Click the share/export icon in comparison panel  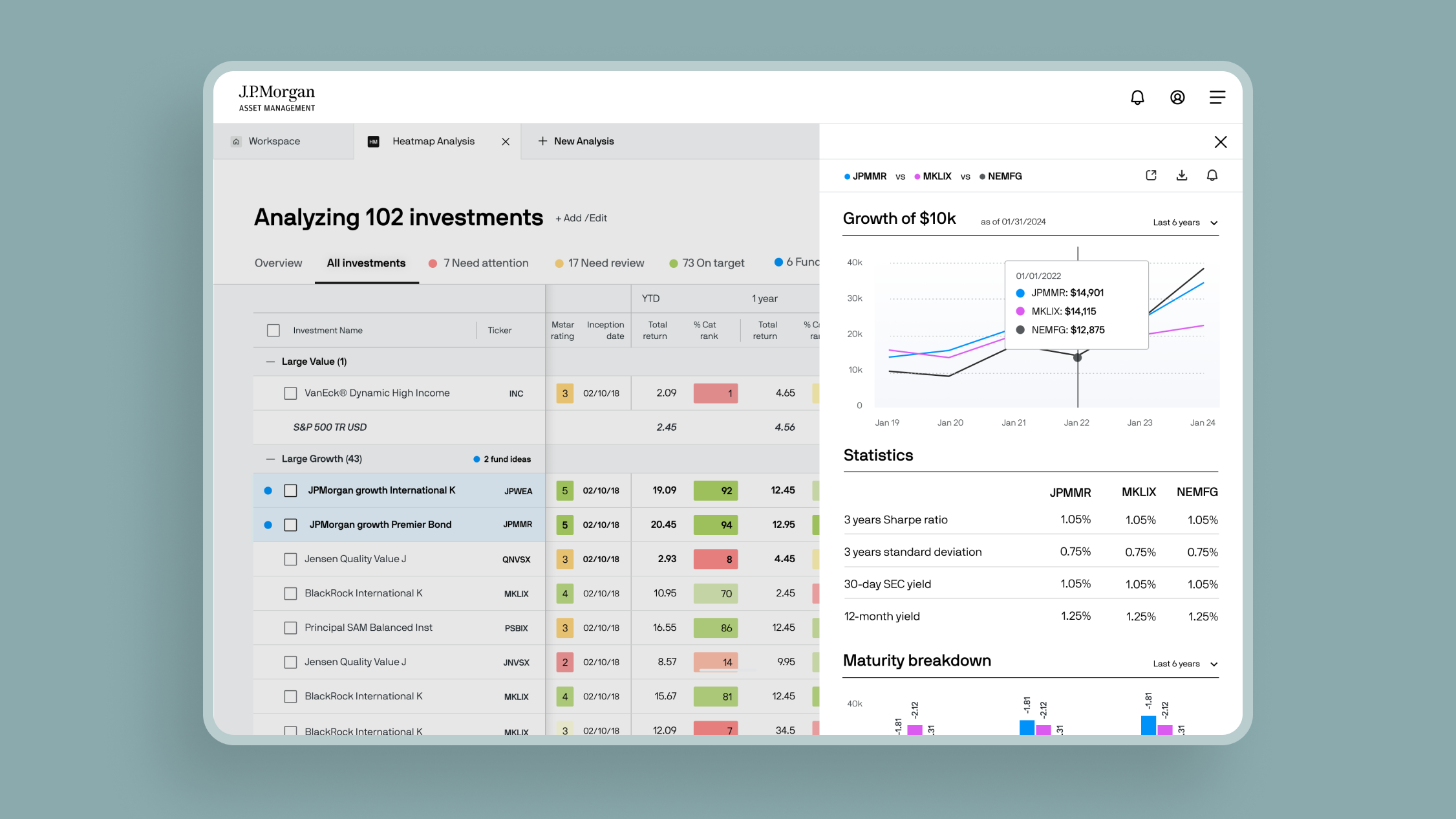pyautogui.click(x=1151, y=175)
